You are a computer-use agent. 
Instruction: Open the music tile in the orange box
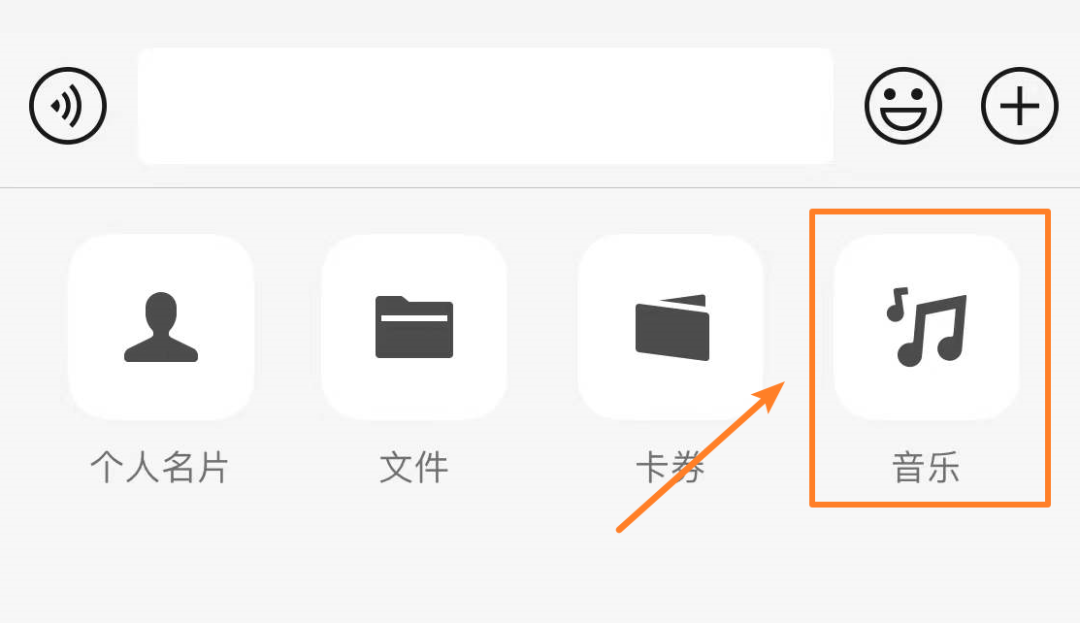(926, 327)
